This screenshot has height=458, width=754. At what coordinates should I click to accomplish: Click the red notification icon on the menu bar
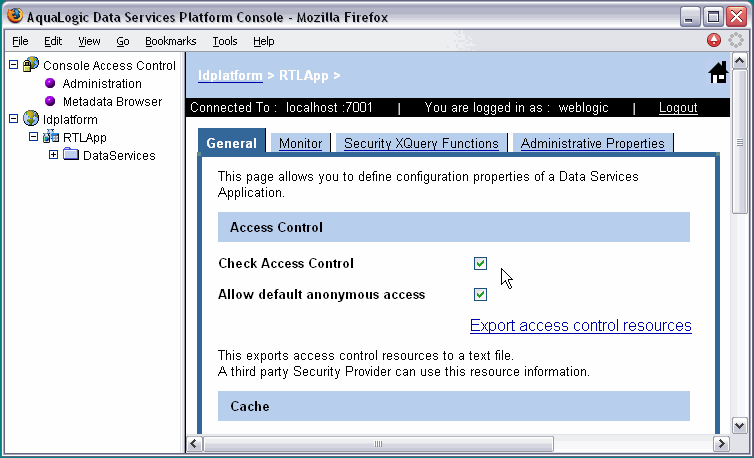(x=714, y=40)
